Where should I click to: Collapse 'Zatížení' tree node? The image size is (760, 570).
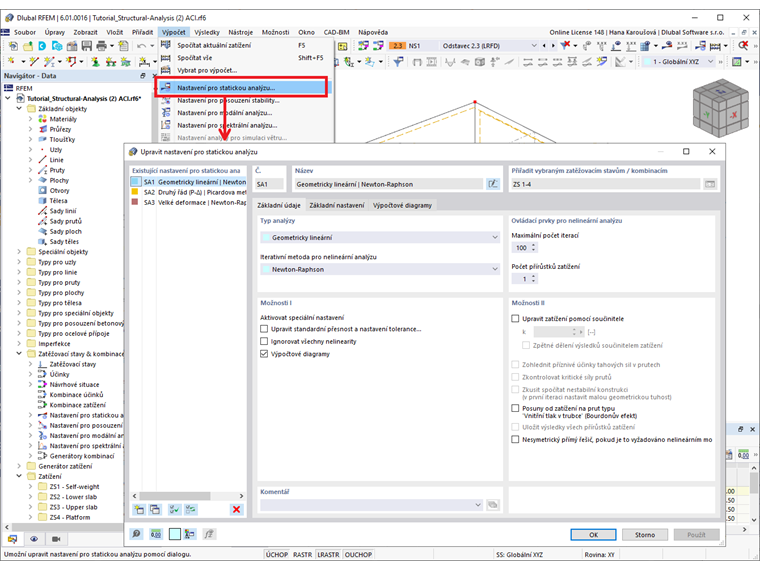point(19,476)
